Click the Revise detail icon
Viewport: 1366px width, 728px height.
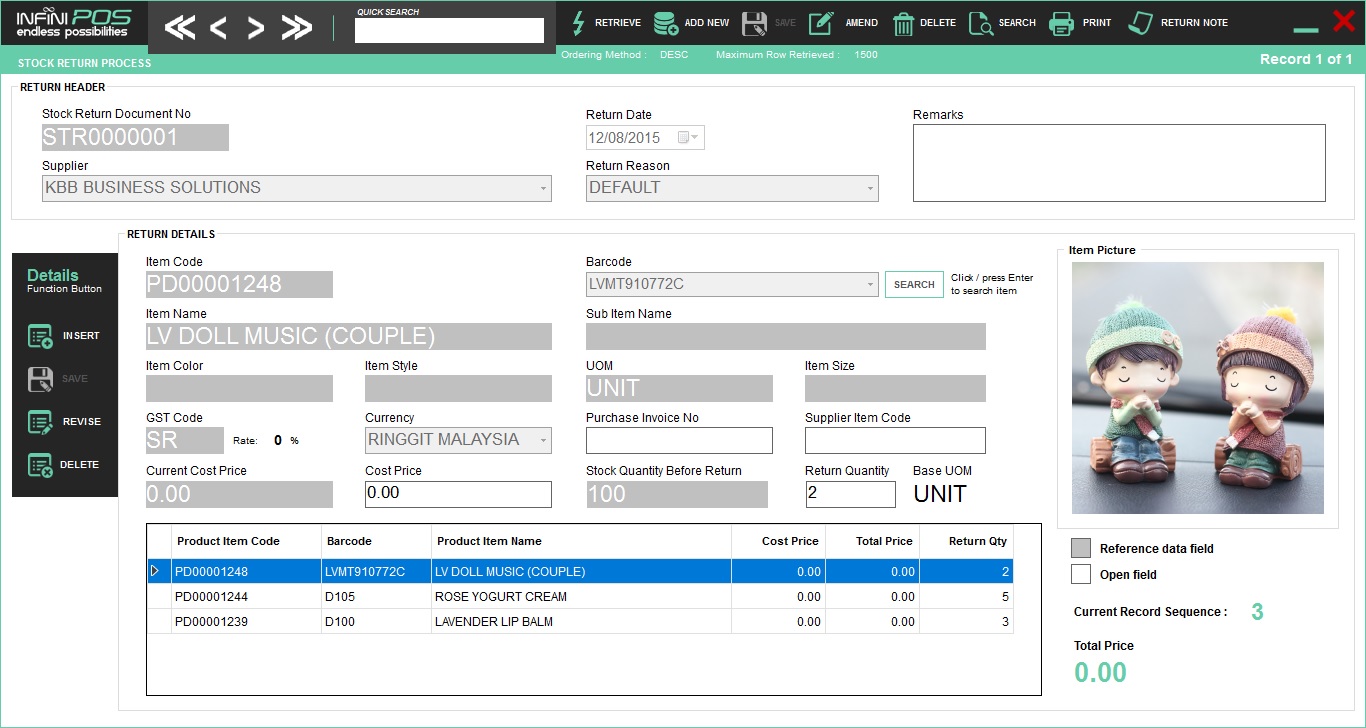click(40, 422)
